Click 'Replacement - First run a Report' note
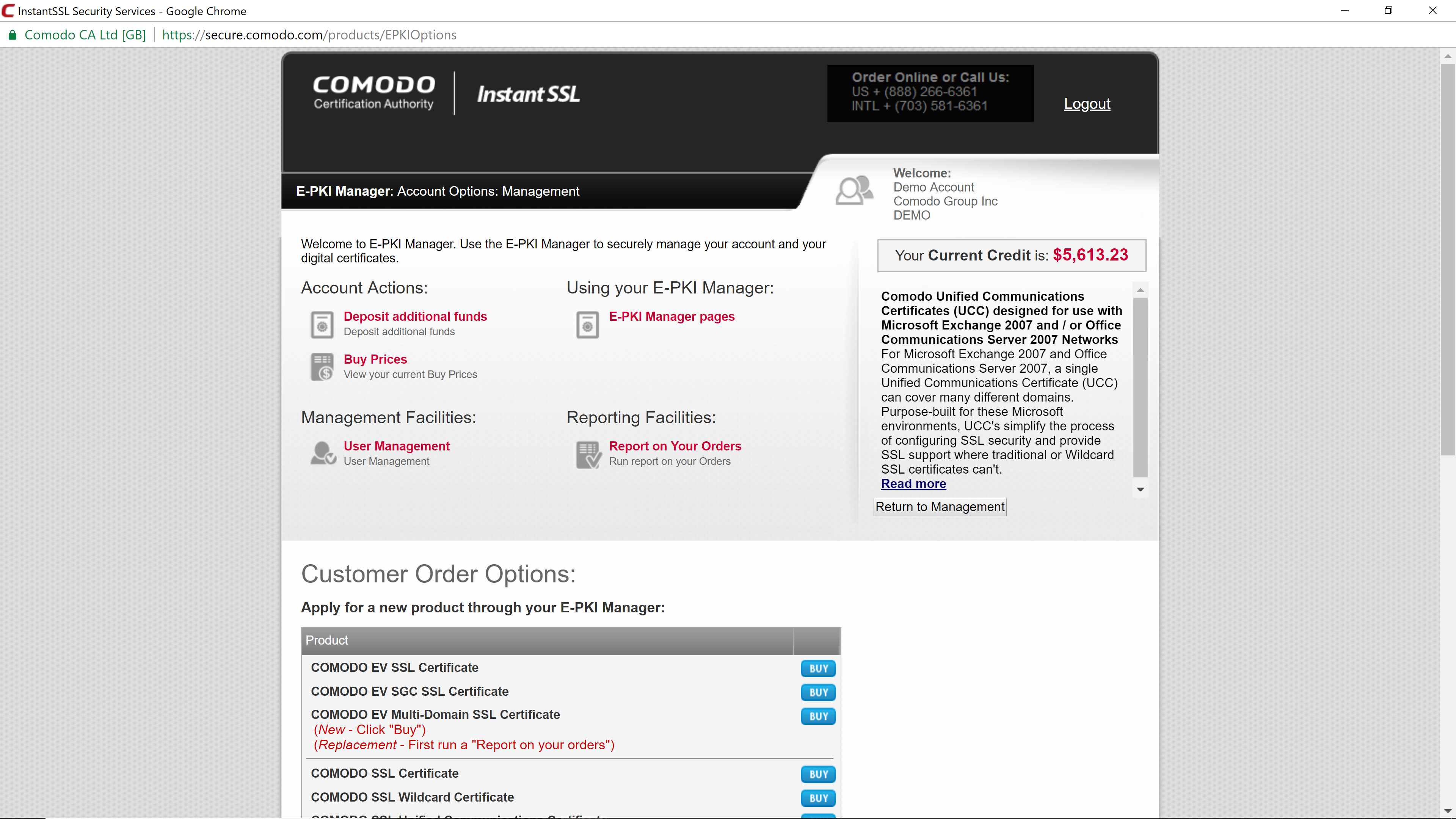 [x=464, y=745]
